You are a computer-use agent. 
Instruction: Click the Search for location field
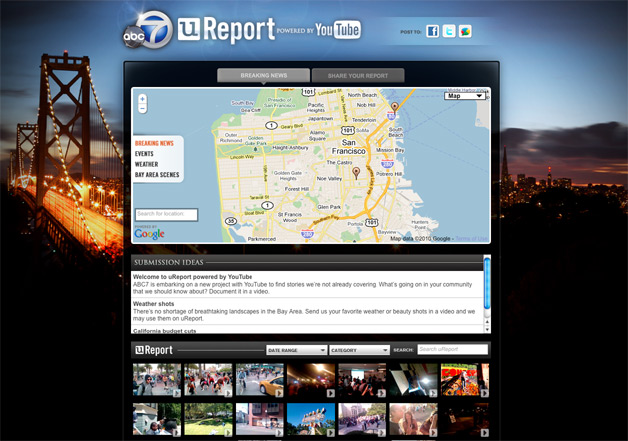coord(166,214)
